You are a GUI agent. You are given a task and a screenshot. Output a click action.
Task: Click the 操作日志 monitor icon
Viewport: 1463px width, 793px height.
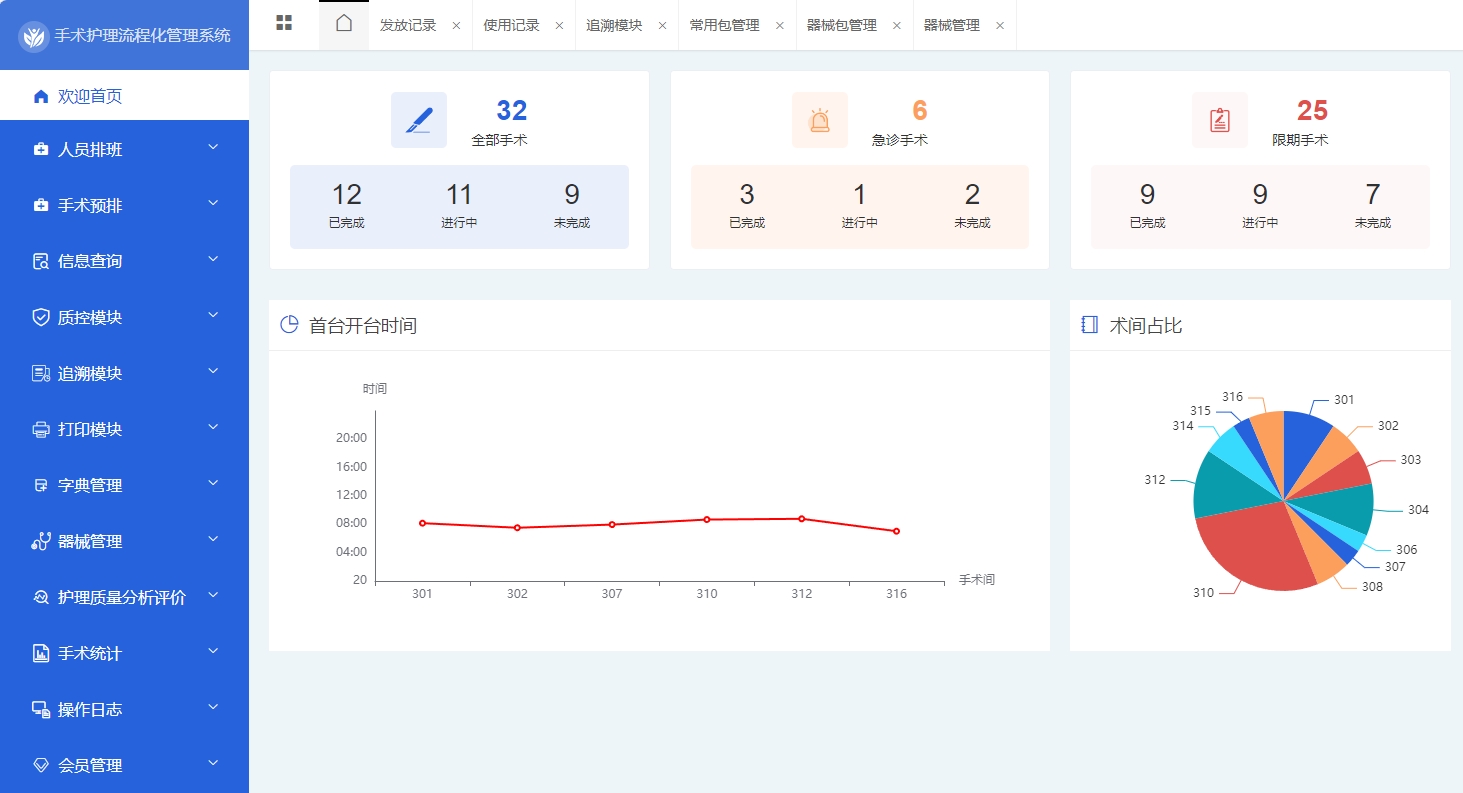point(41,710)
